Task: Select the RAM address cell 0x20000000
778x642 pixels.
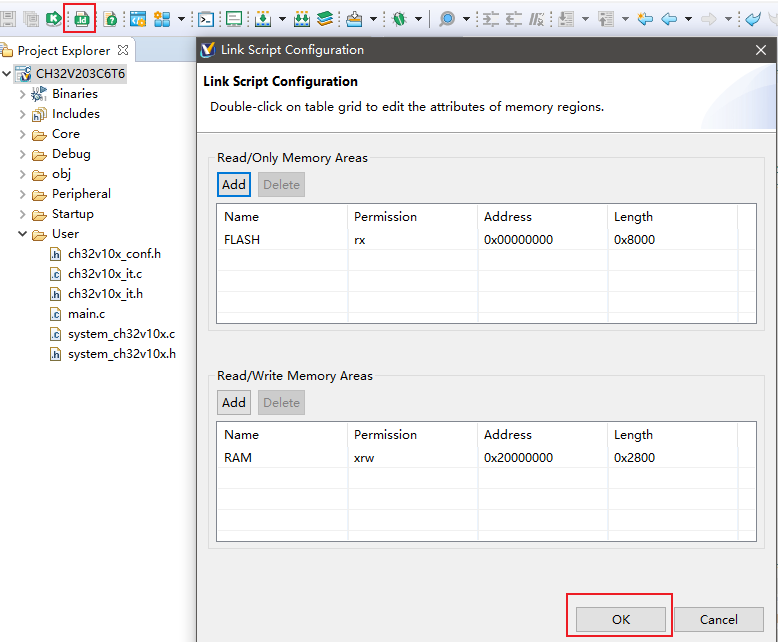Action: [519, 458]
